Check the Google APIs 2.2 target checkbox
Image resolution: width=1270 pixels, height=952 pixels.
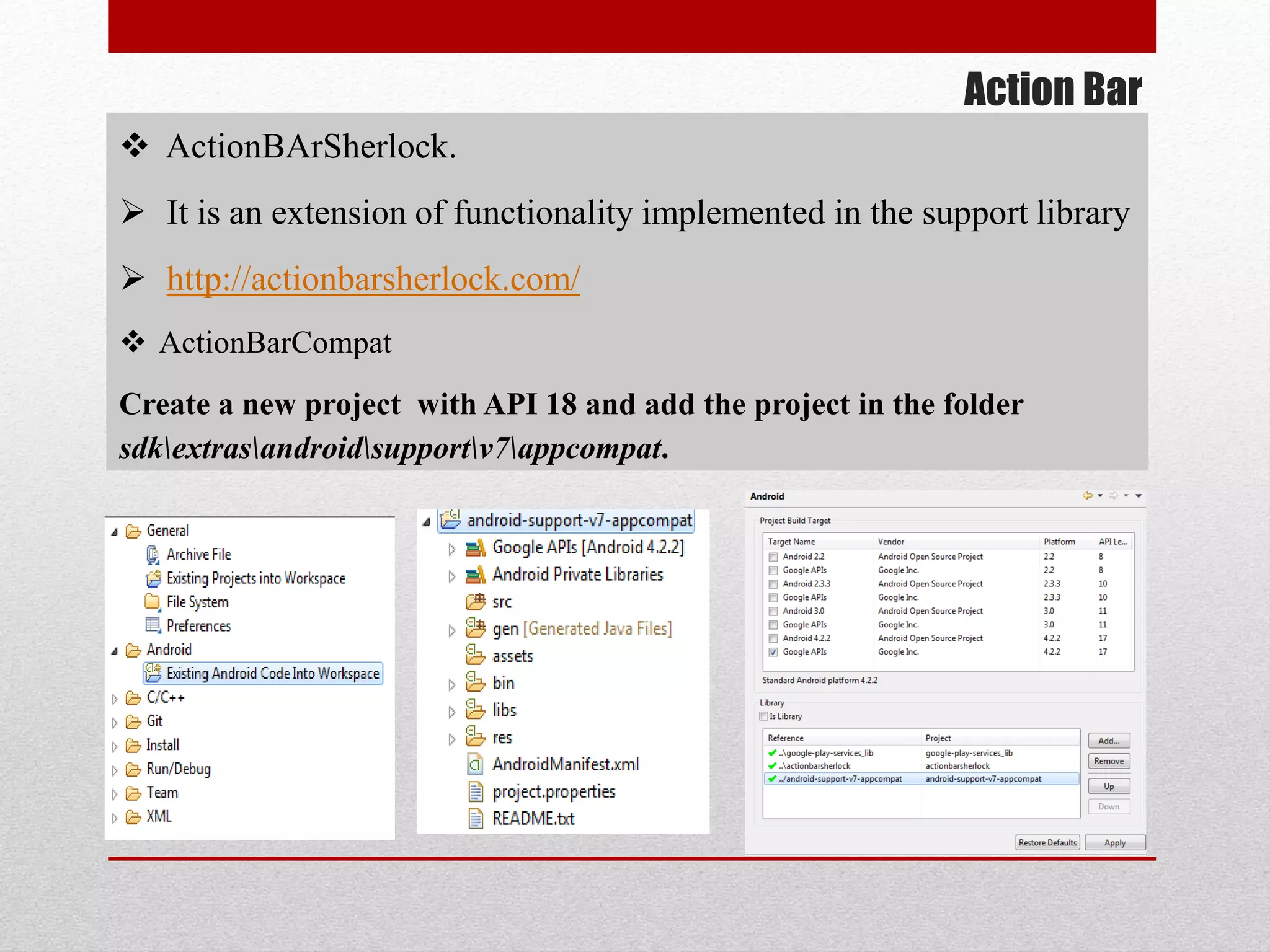(x=773, y=571)
